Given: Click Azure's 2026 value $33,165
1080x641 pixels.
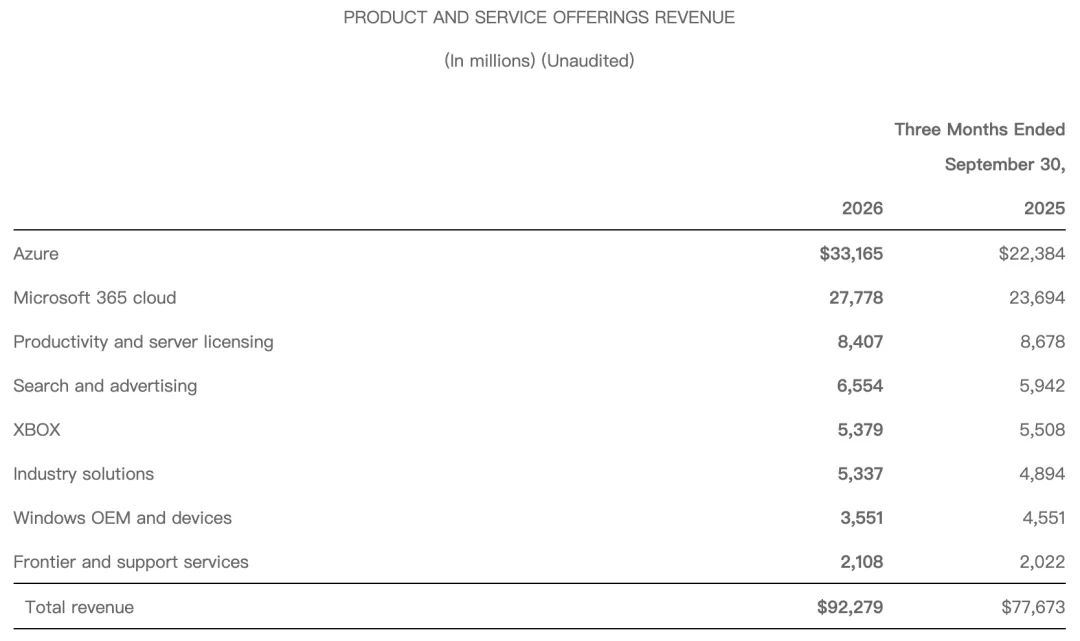Looking at the screenshot, I should (851, 253).
